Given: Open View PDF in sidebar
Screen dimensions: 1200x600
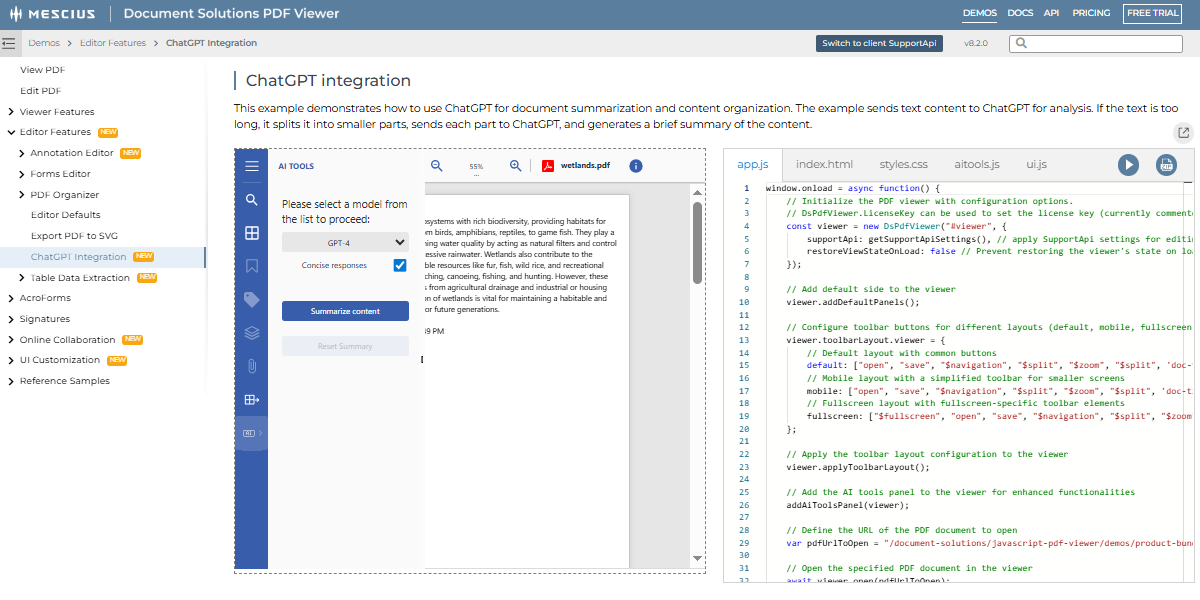Looking at the screenshot, I should tap(43, 70).
